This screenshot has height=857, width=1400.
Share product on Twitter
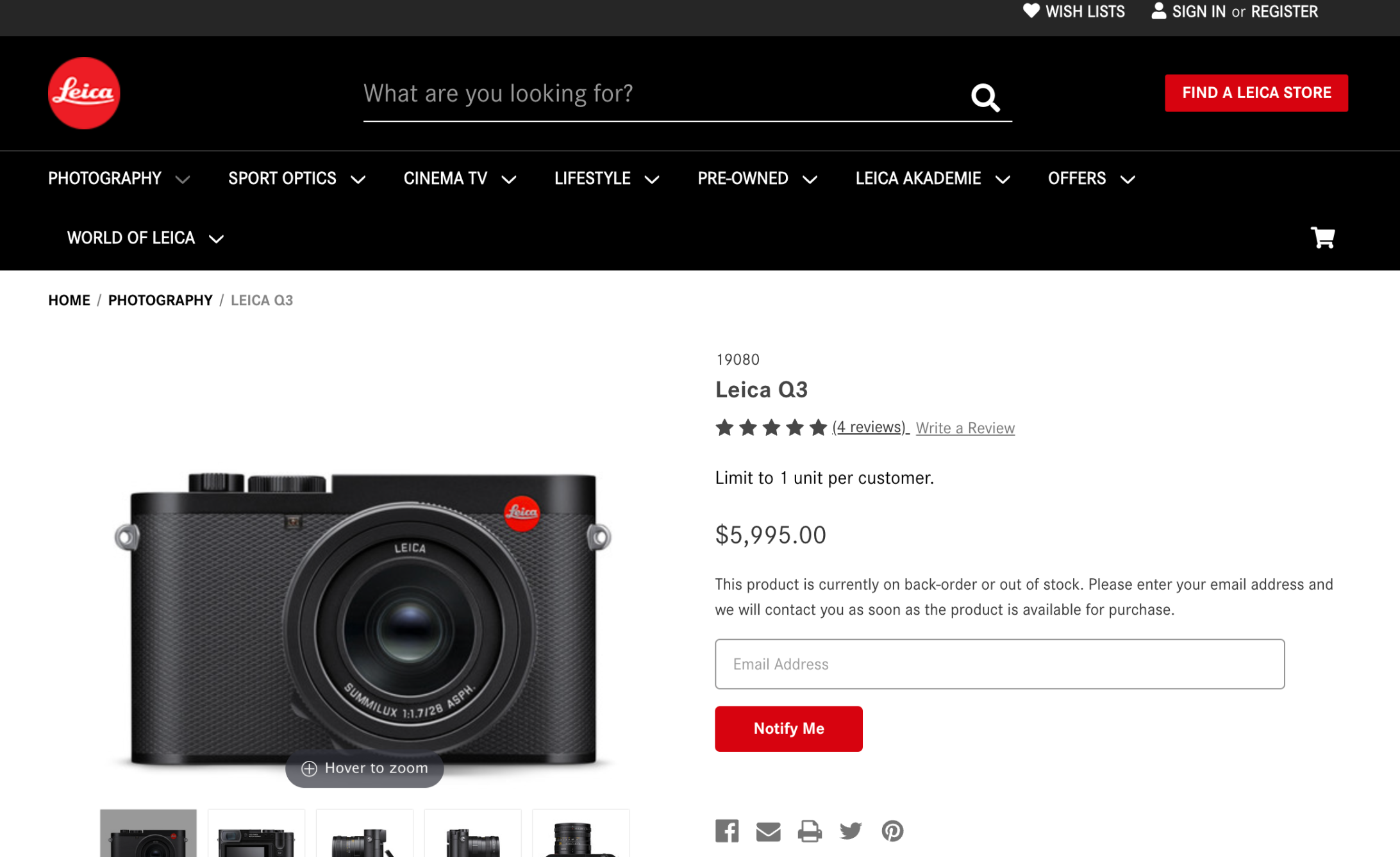pyautogui.click(x=851, y=831)
